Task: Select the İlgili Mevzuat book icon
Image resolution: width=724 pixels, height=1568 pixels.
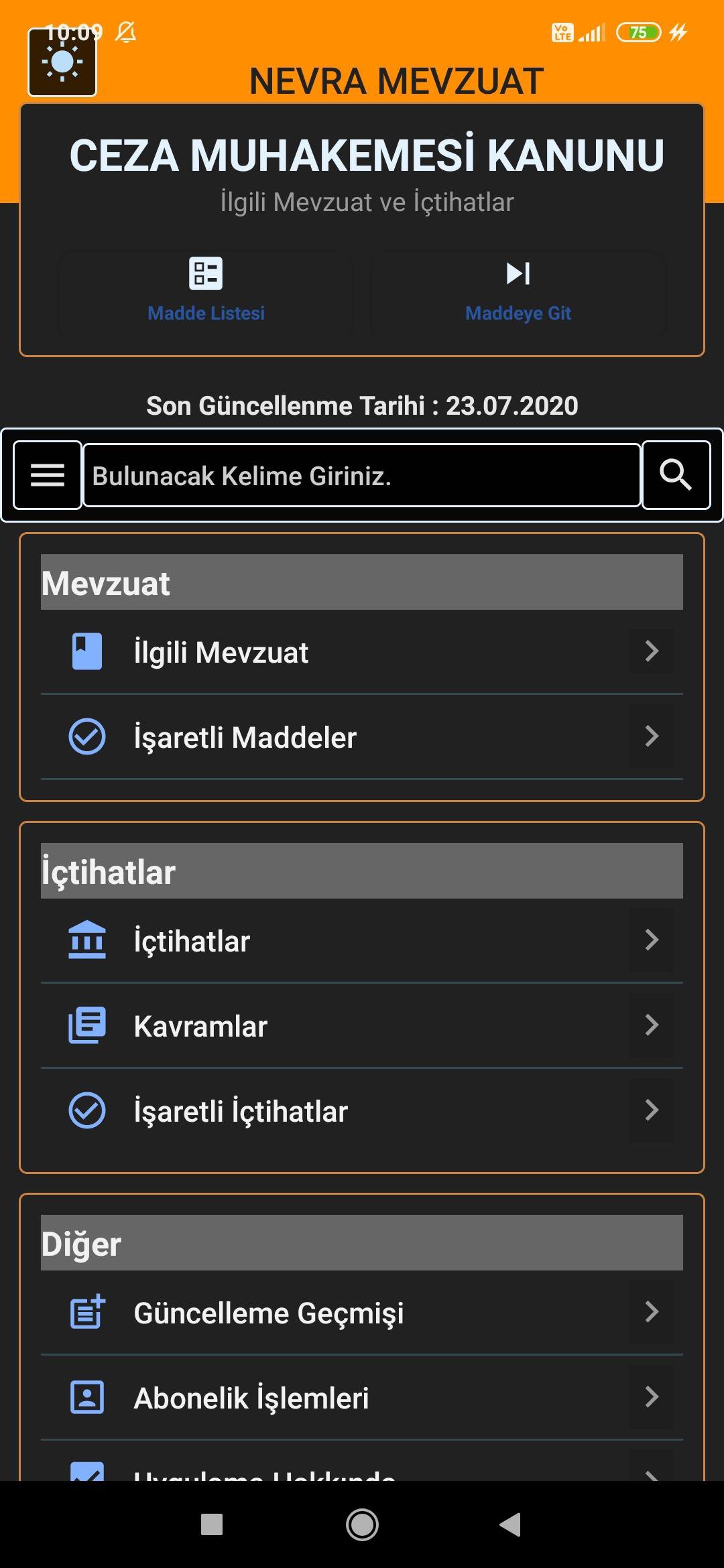Action: (x=86, y=651)
